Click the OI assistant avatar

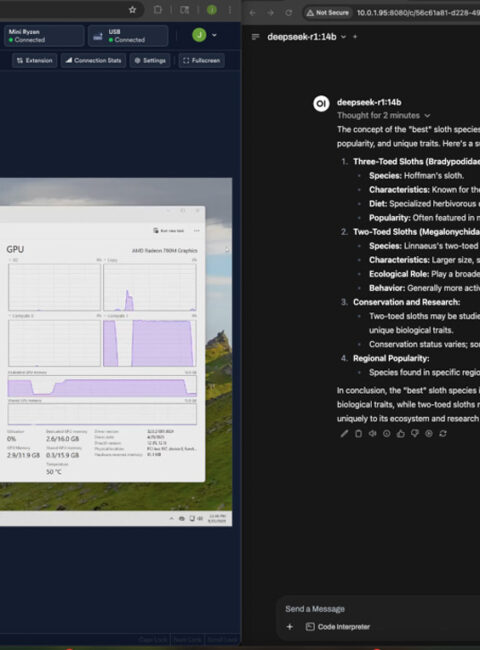(321, 104)
